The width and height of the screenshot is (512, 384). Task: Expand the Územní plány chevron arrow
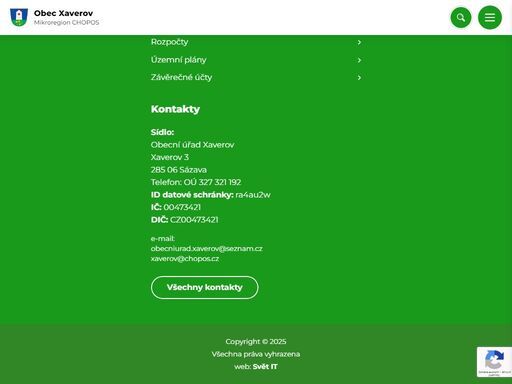(x=359, y=60)
